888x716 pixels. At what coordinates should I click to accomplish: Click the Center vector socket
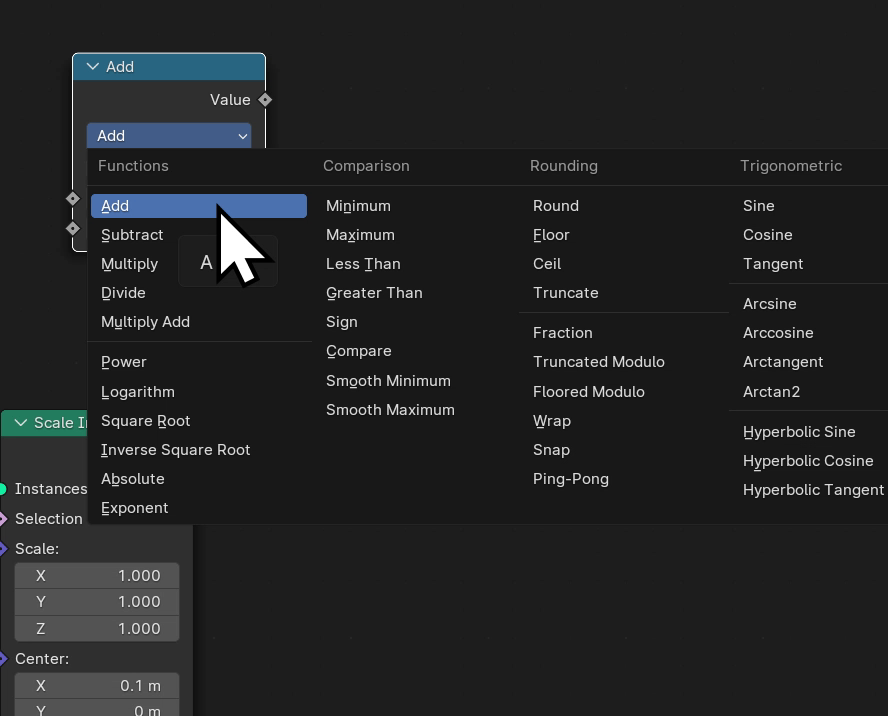tap(3, 658)
